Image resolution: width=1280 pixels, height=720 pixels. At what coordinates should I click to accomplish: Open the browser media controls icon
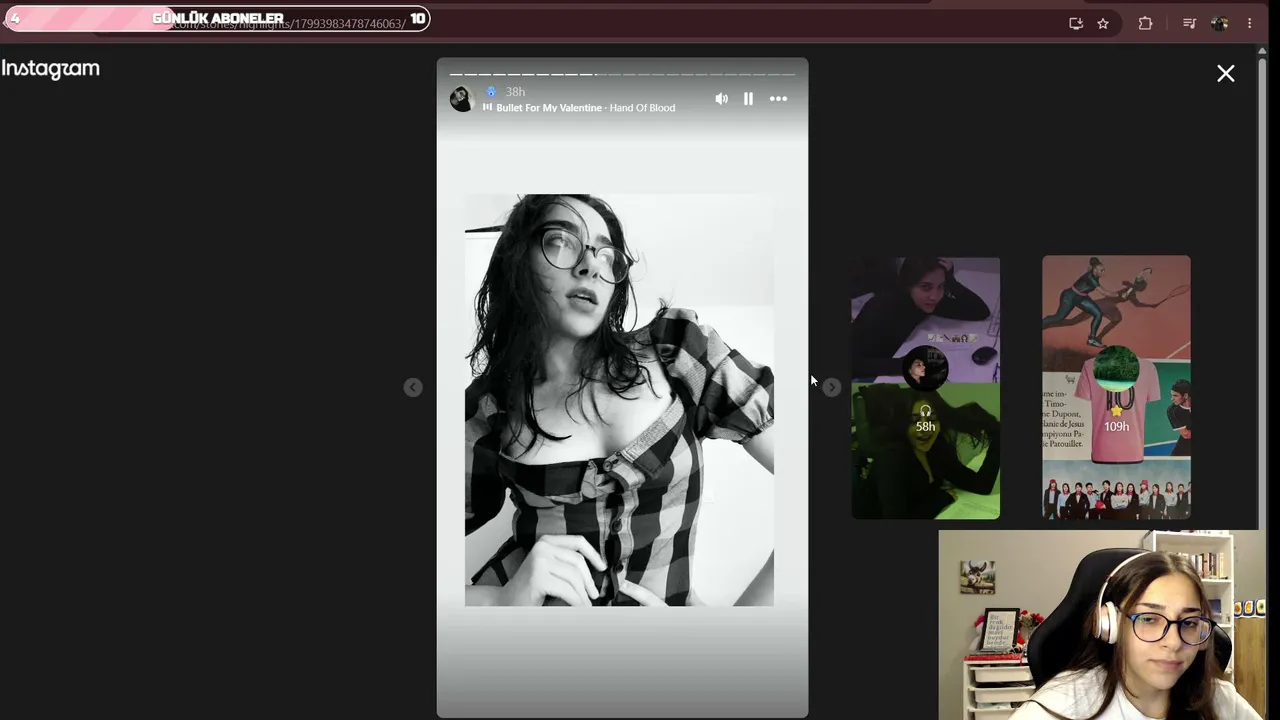[x=1189, y=23]
